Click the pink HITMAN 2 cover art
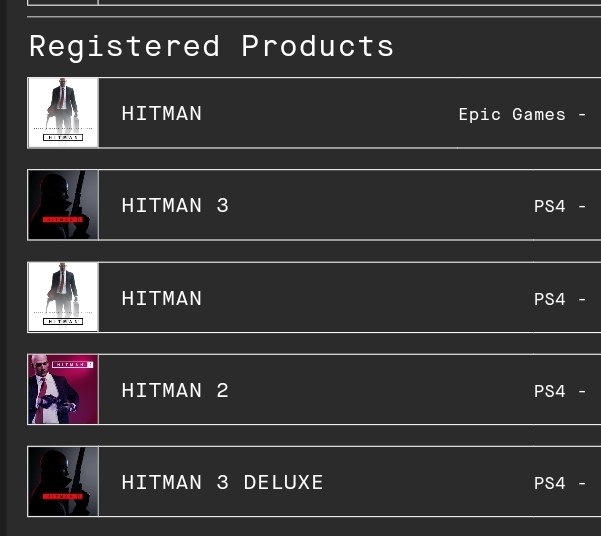601x536 pixels. [63, 389]
